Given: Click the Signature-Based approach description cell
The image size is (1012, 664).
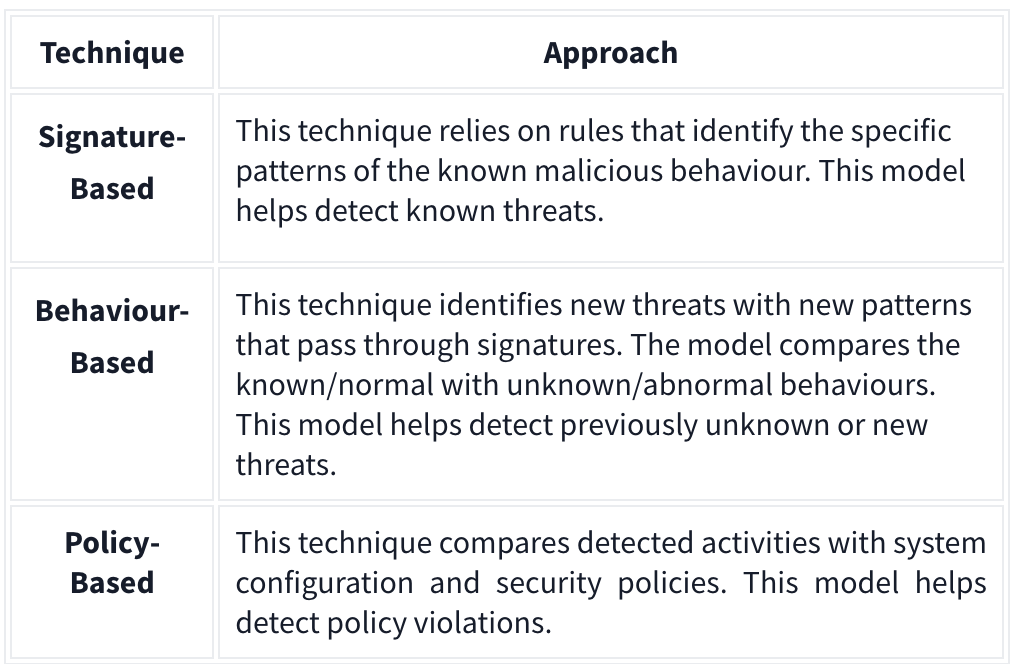Looking at the screenshot, I should click(611, 178).
